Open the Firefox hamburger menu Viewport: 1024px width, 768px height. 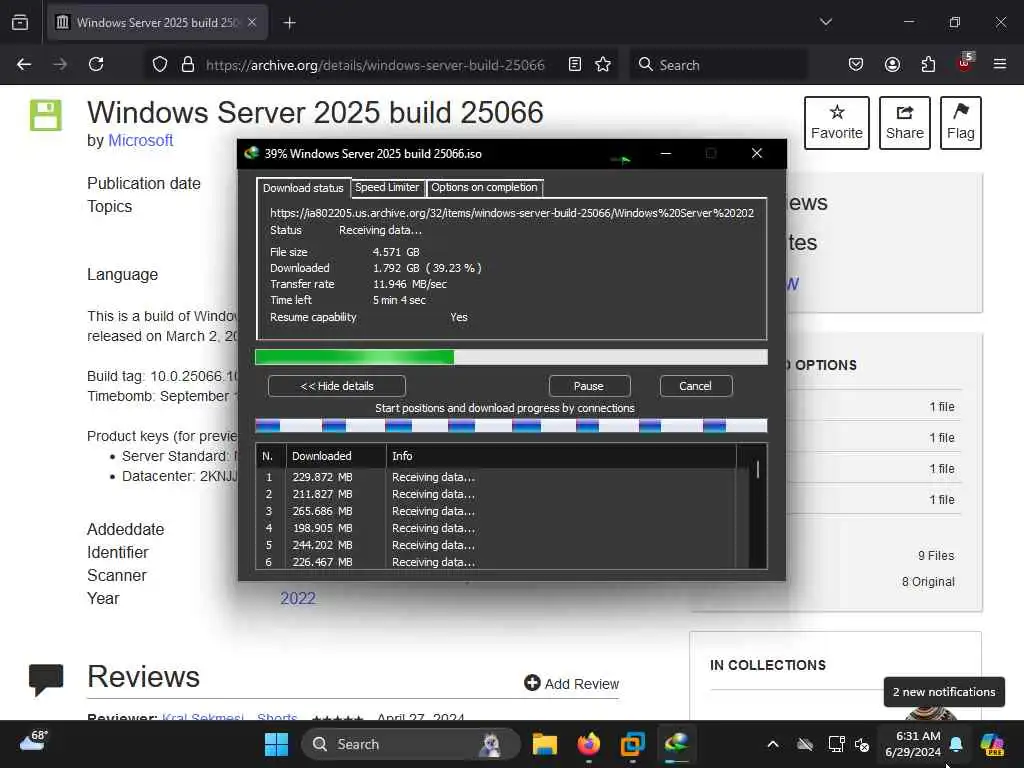point(1000,64)
